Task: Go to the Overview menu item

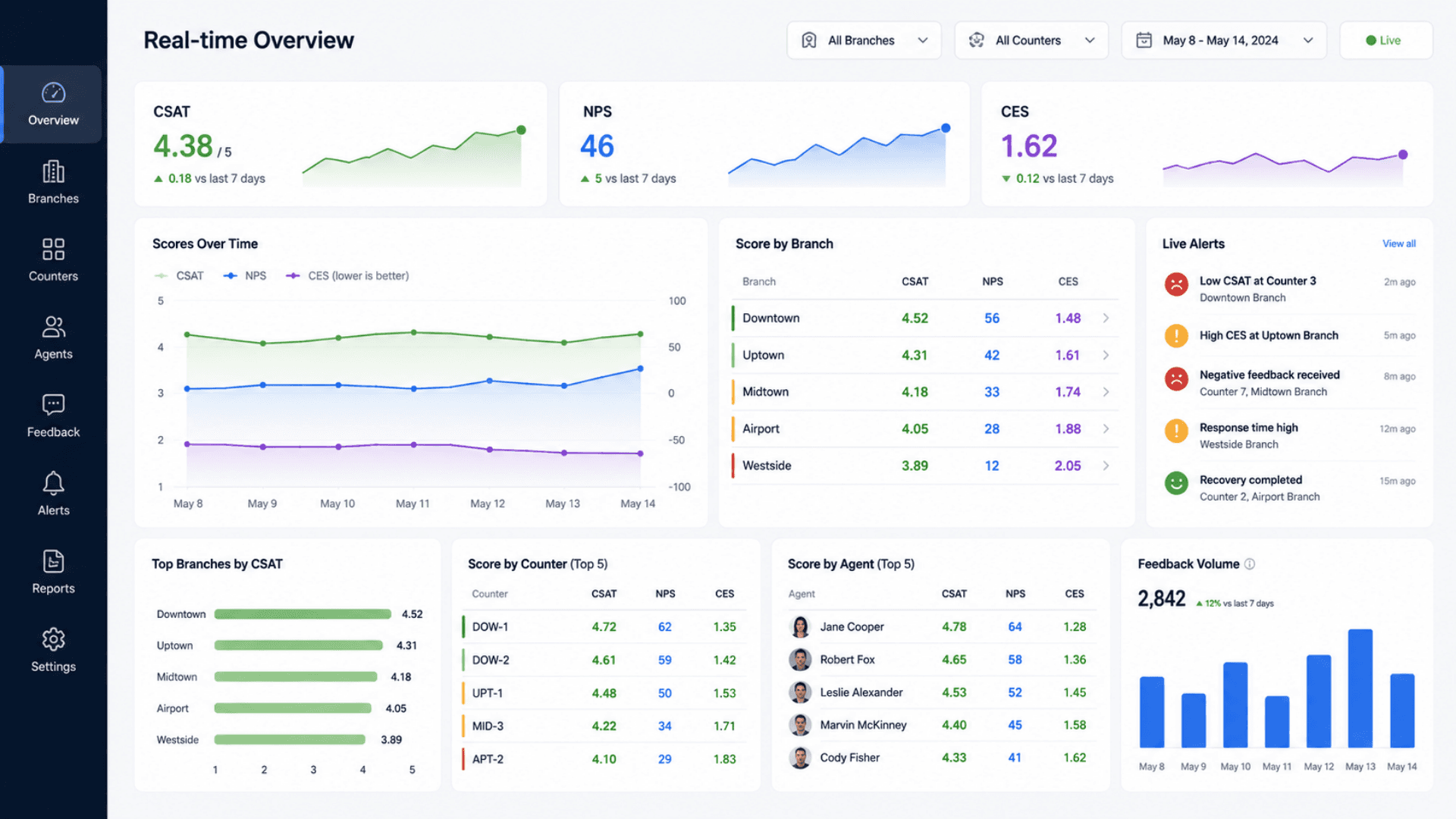Action: tap(53, 105)
